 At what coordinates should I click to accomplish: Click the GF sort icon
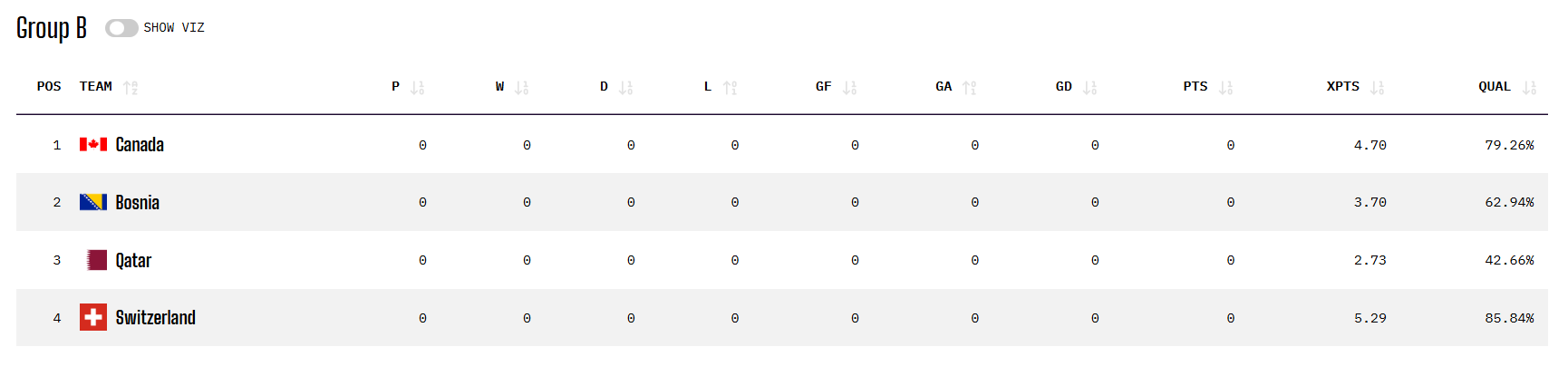pos(849,88)
